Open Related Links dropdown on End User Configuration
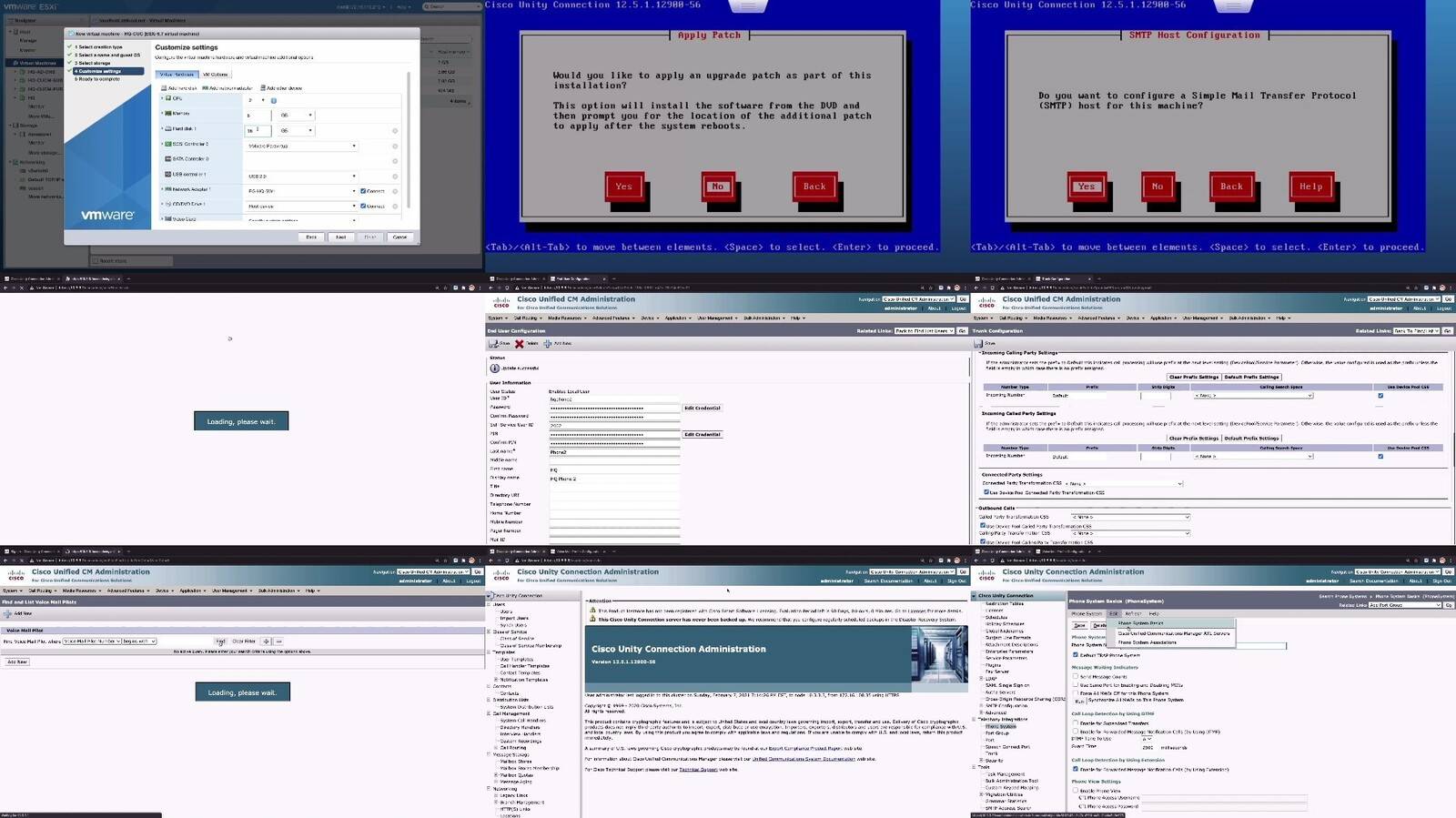The height and width of the screenshot is (818, 1456). click(x=924, y=331)
